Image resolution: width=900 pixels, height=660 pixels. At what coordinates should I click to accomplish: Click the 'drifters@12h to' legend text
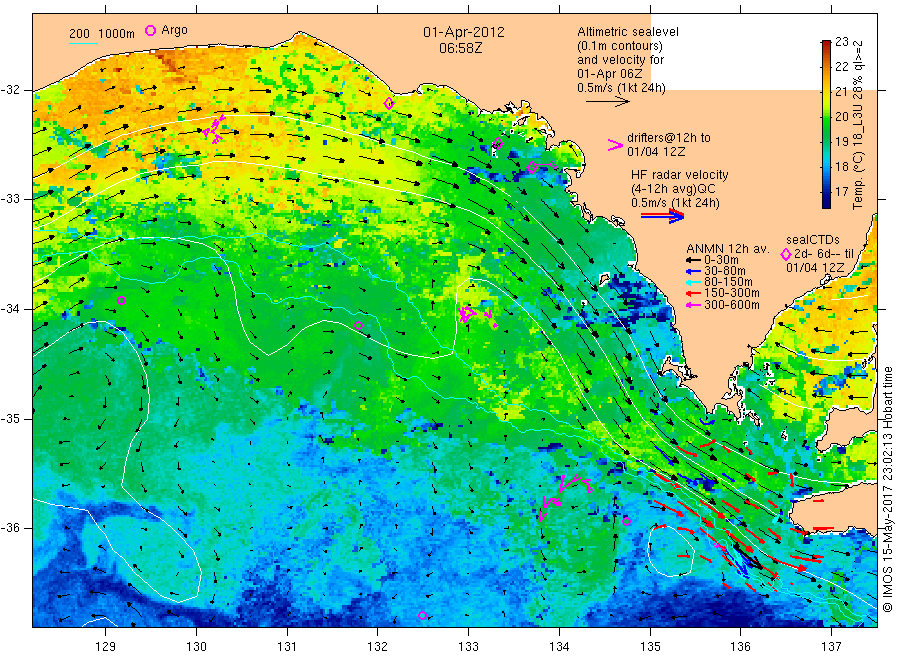(x=669, y=138)
